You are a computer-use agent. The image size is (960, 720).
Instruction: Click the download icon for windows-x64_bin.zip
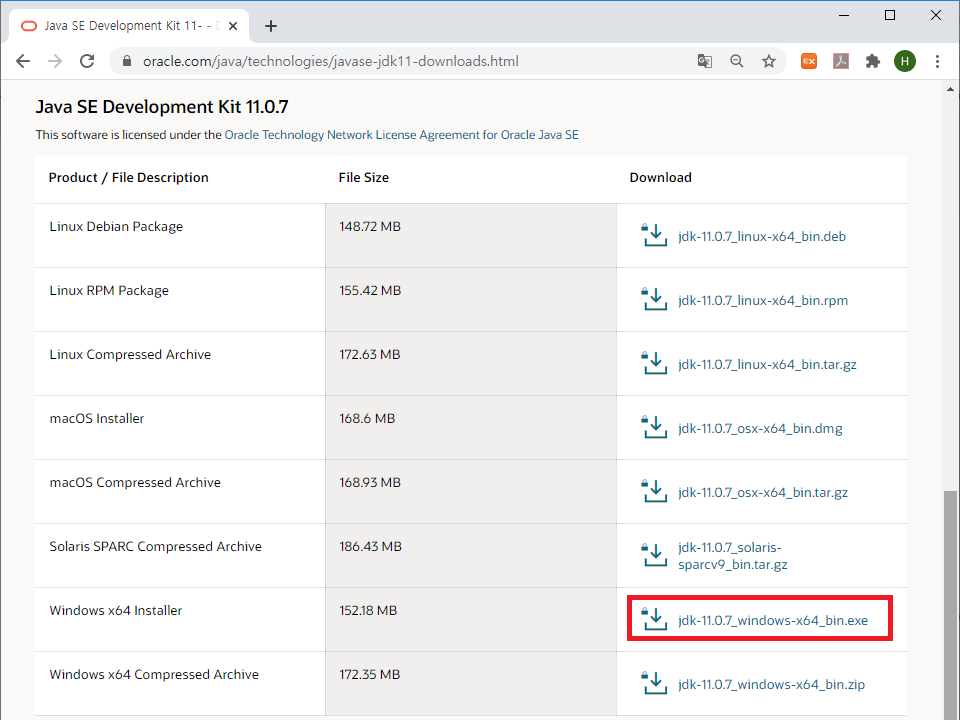[654, 683]
